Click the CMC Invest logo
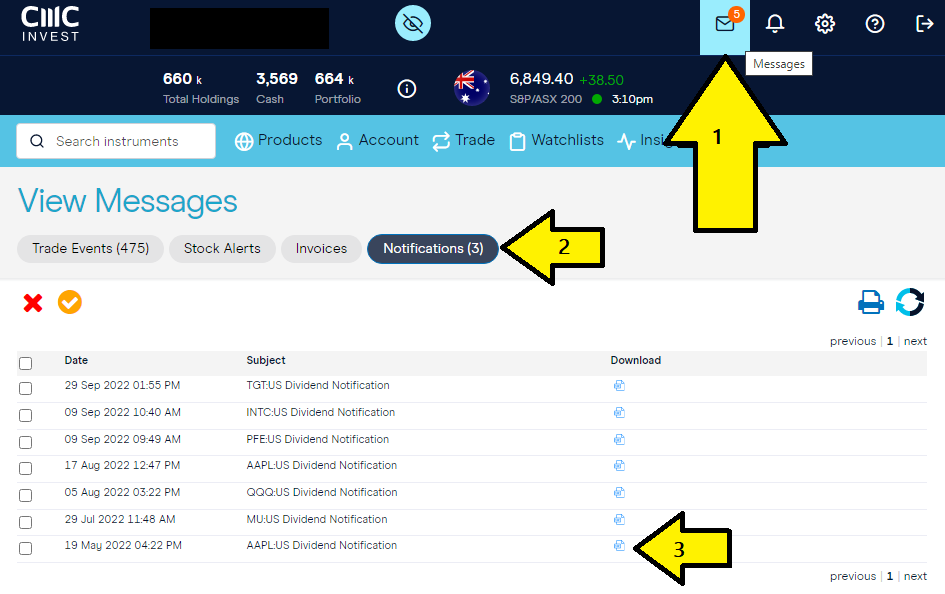Screen dimensions: 945x594 (50, 24)
